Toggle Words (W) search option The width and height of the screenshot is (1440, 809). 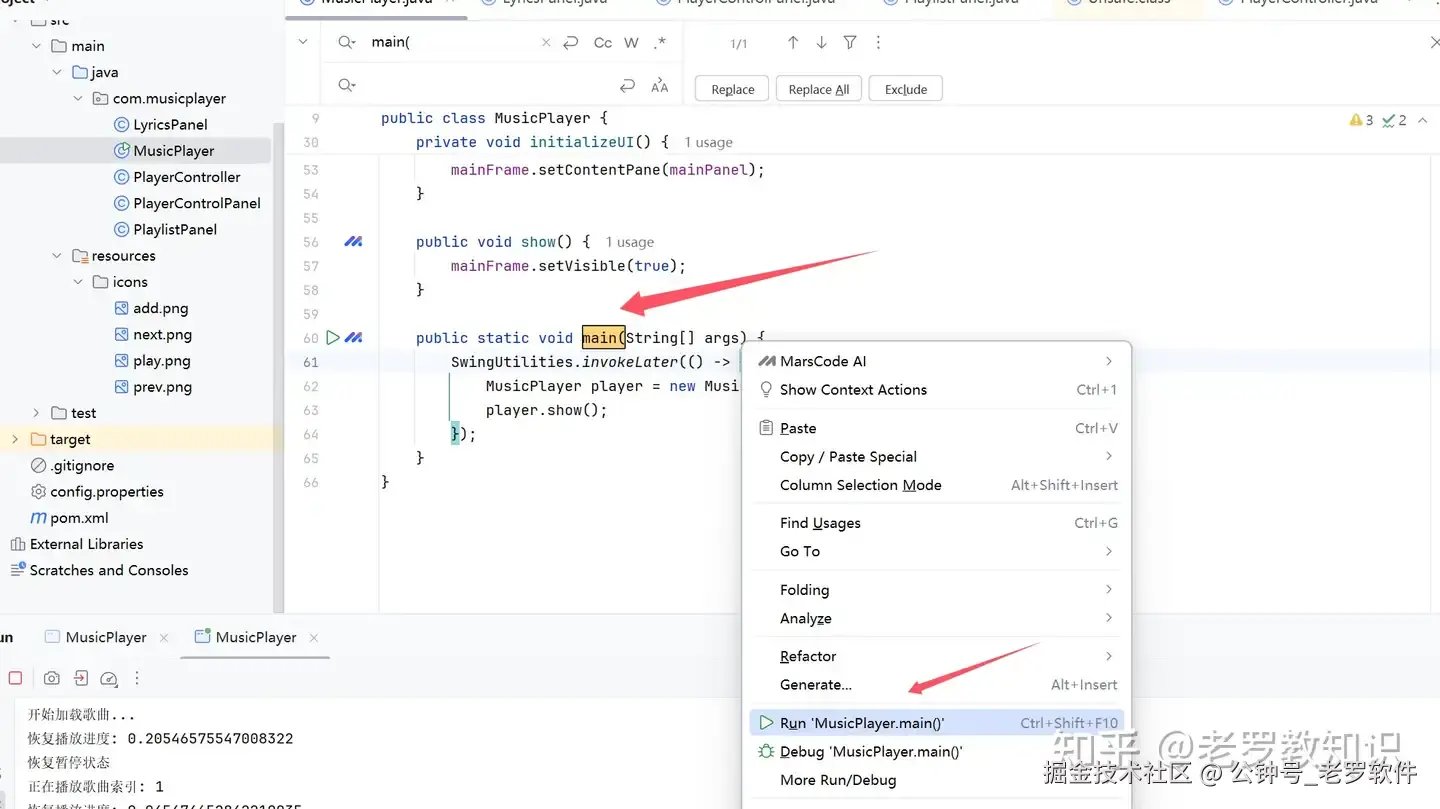pos(631,42)
